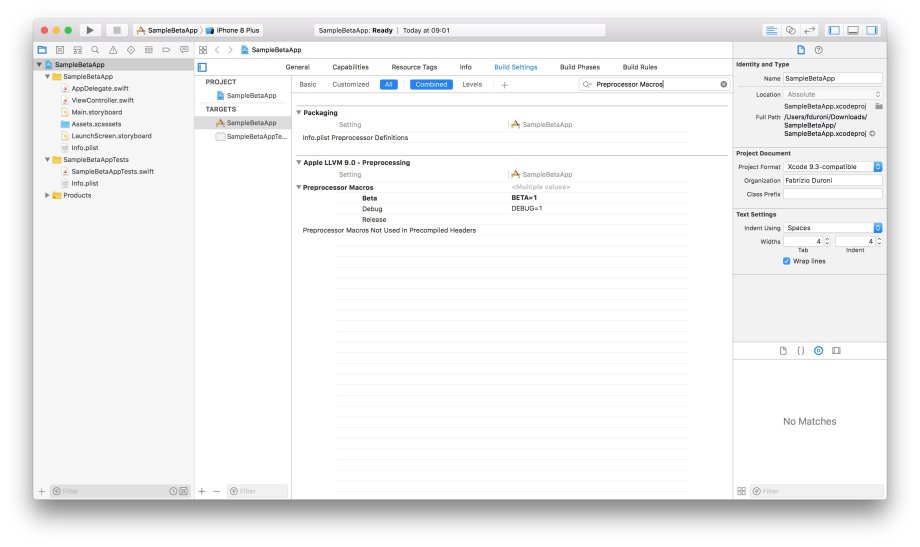920x547 pixels.
Task: Collapse the SampleBetaAppTests group
Action: 48,160
